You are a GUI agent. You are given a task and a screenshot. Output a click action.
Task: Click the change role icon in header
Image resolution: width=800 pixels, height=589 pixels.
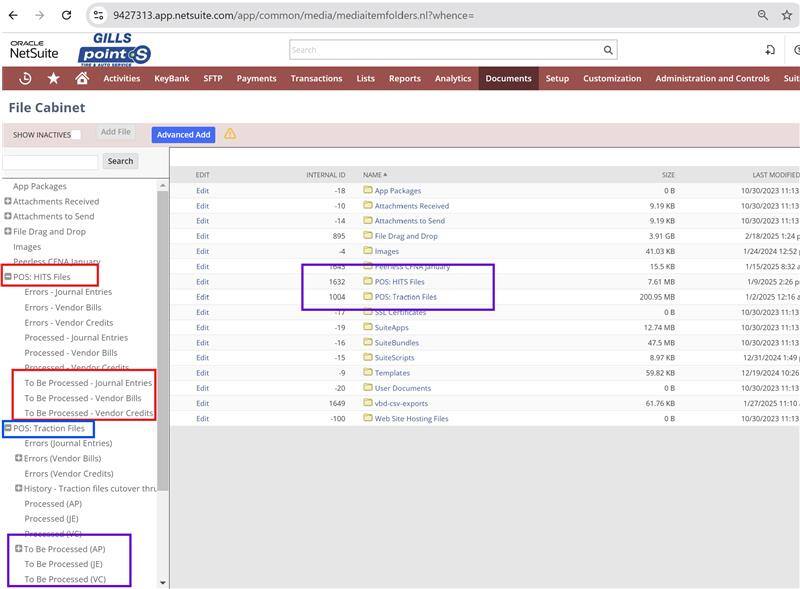click(x=770, y=50)
